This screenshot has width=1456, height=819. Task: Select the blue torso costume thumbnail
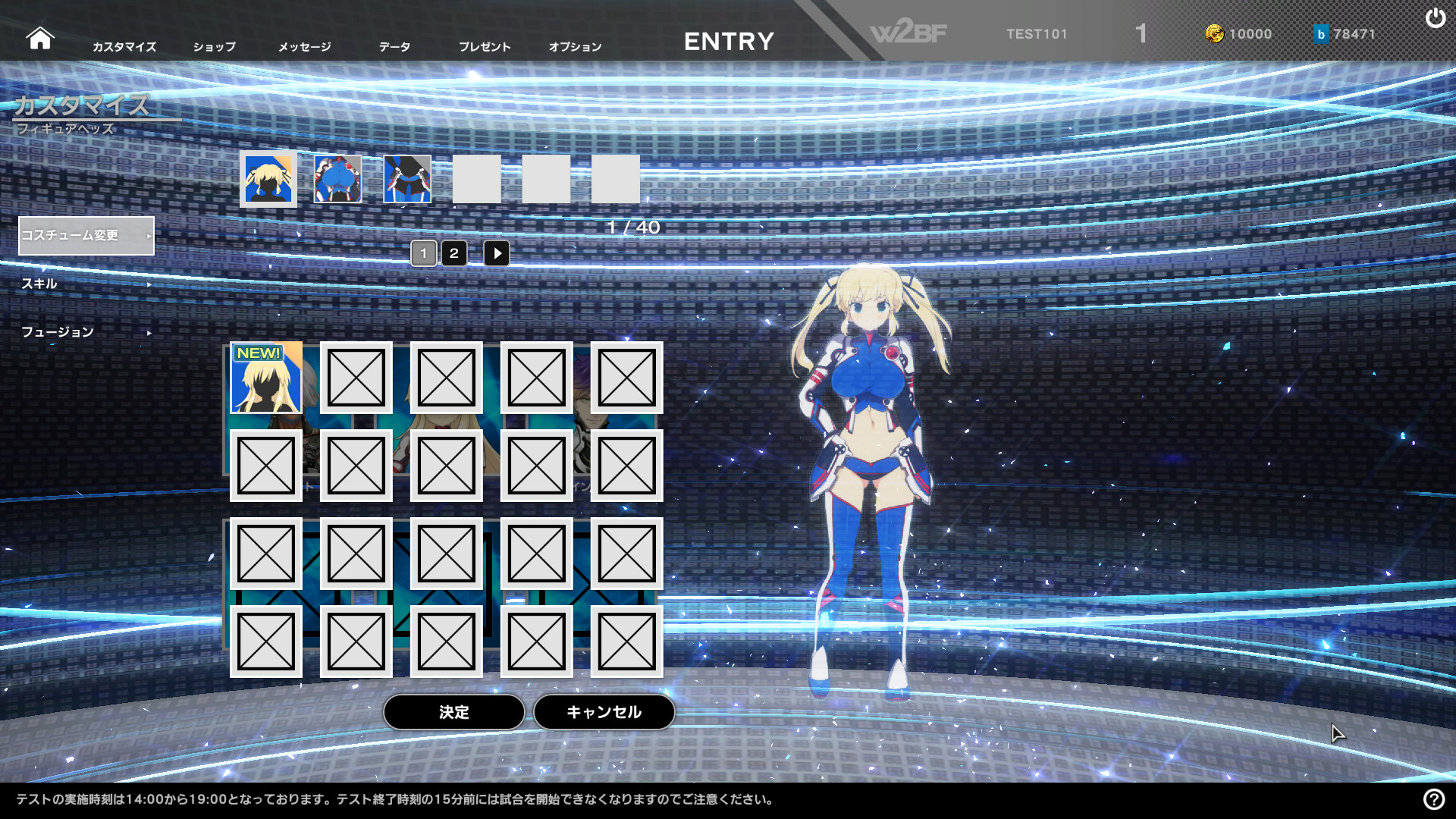(x=337, y=179)
